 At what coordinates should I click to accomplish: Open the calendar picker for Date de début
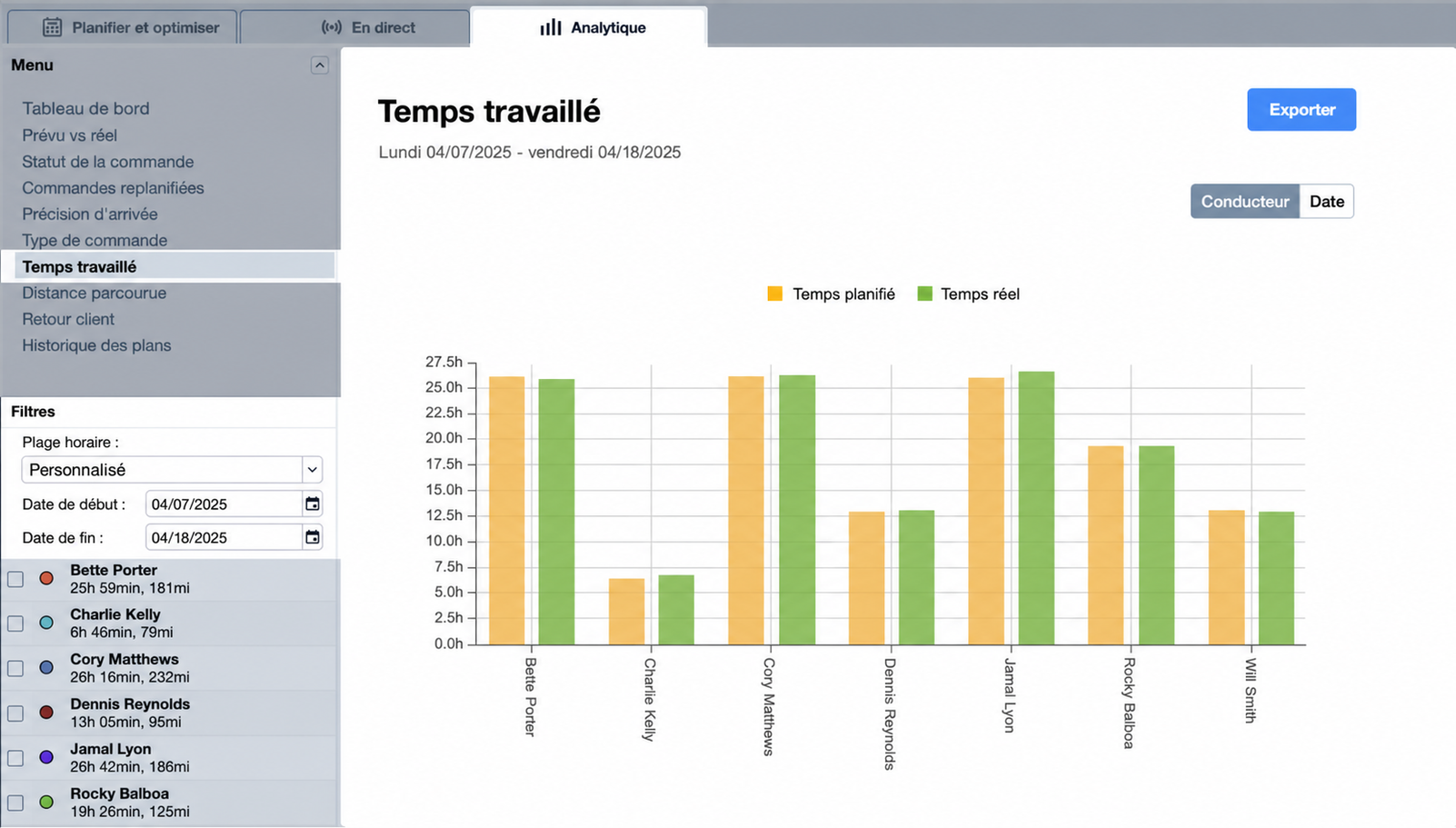312,504
